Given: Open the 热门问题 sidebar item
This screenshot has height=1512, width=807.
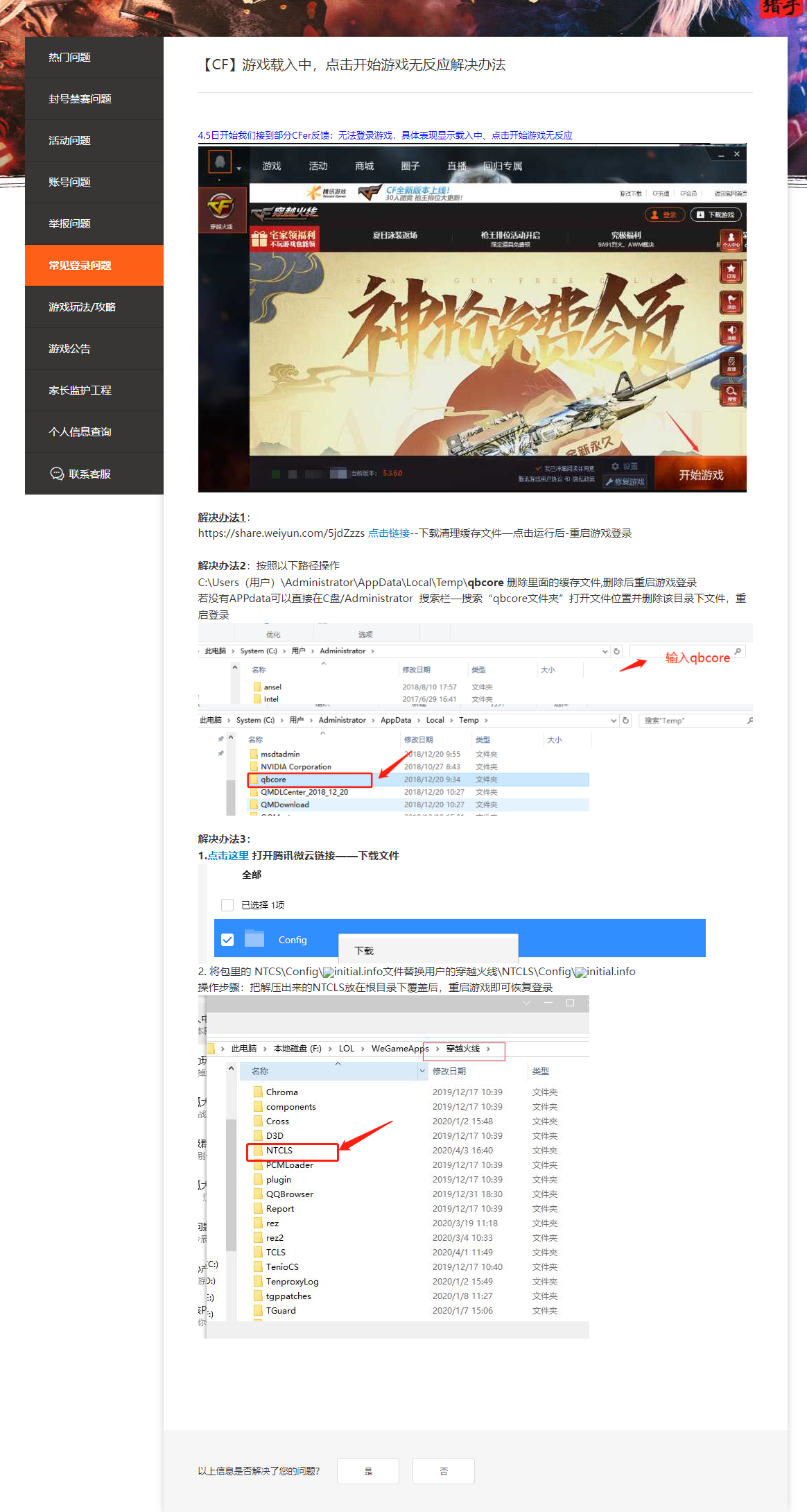Looking at the screenshot, I should (94, 58).
